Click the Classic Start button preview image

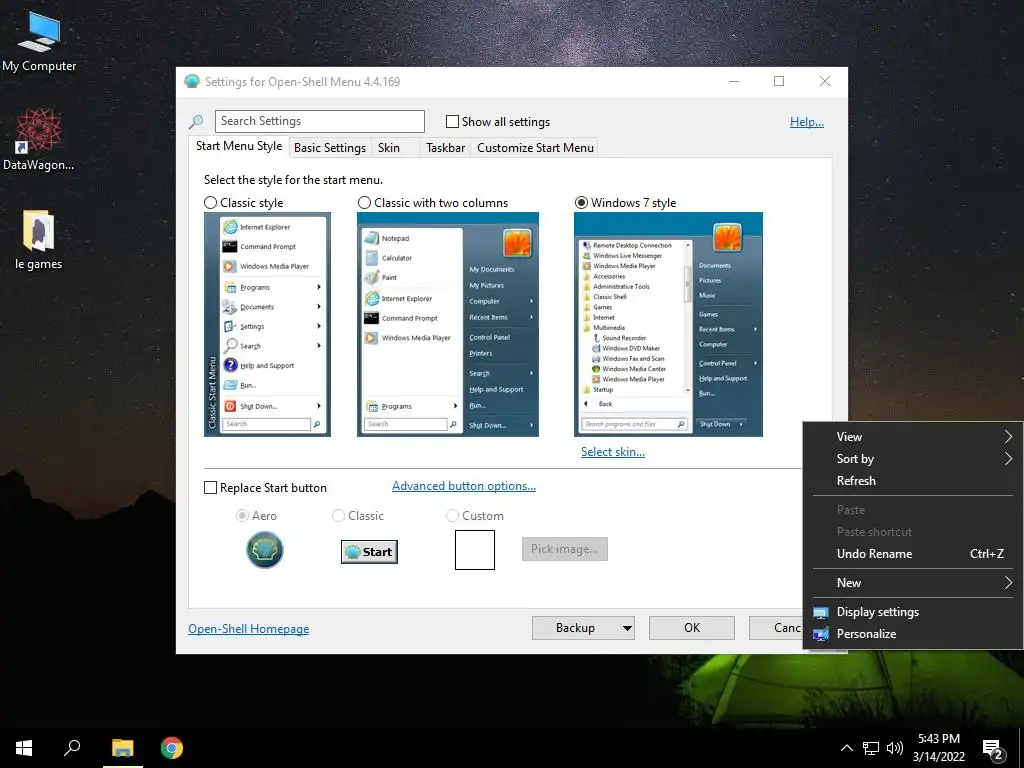coord(369,552)
